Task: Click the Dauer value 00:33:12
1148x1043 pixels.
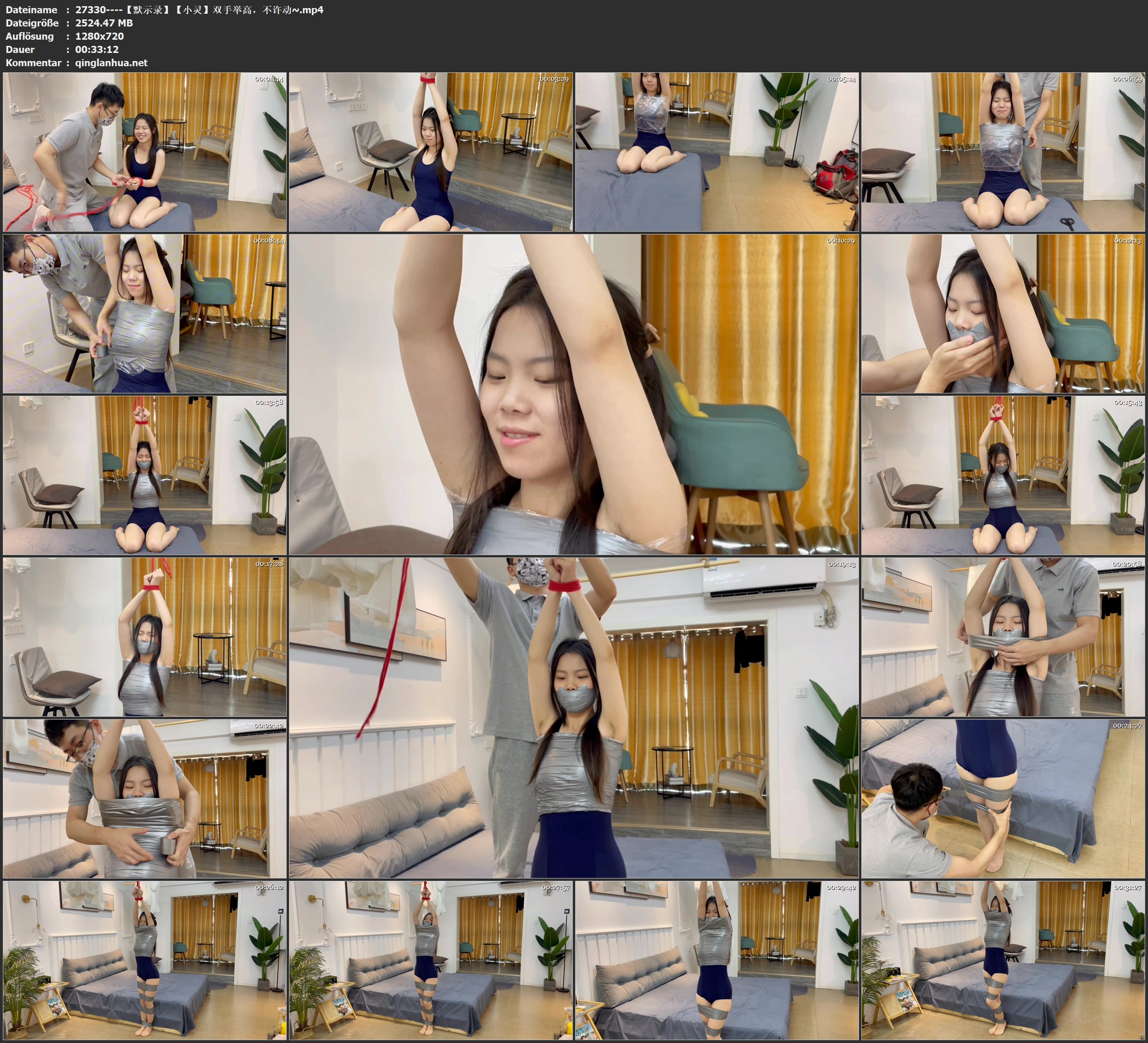Action: (x=97, y=50)
